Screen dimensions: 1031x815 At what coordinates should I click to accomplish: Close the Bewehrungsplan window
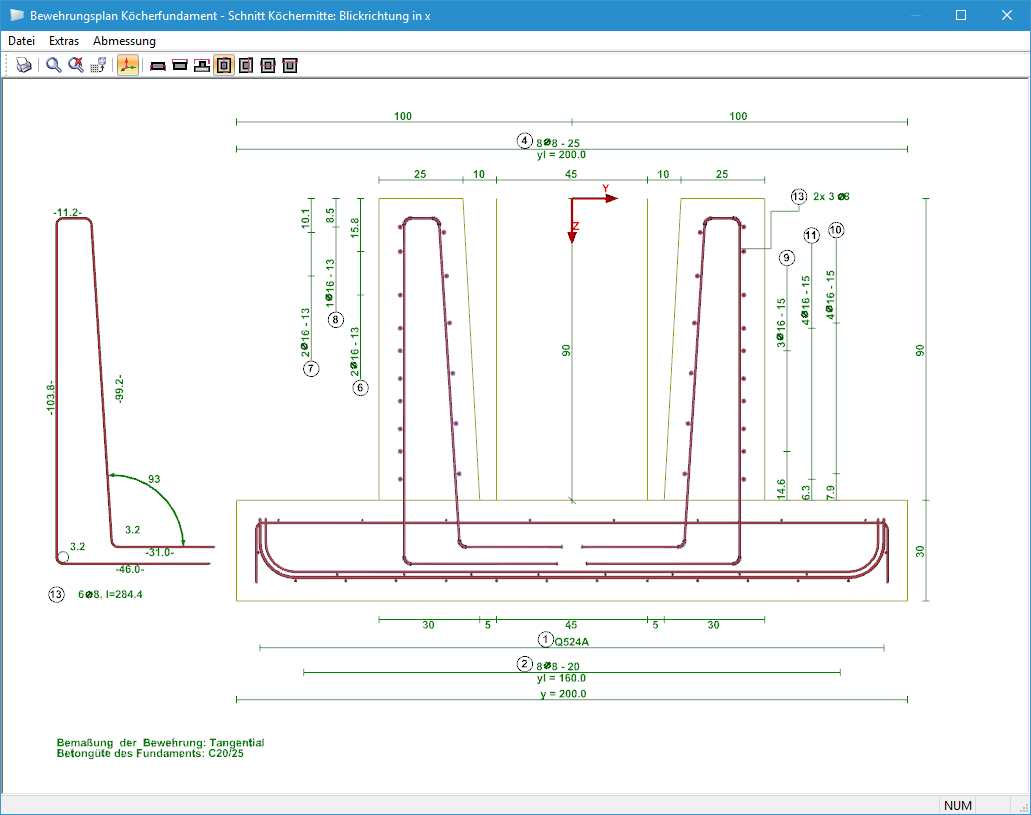click(1007, 15)
